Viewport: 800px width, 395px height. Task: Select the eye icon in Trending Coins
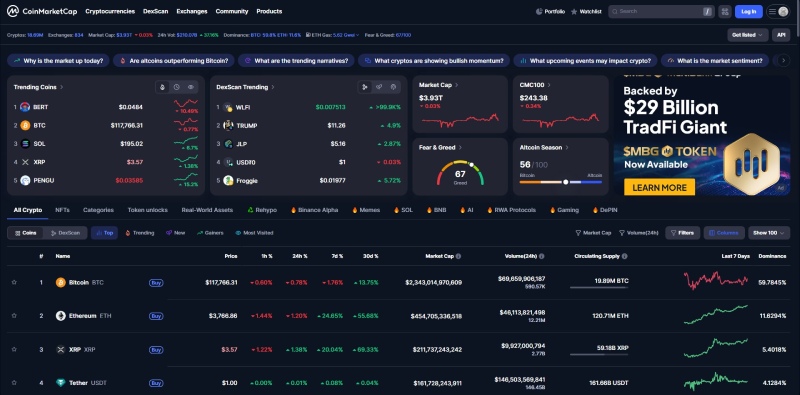(190, 87)
